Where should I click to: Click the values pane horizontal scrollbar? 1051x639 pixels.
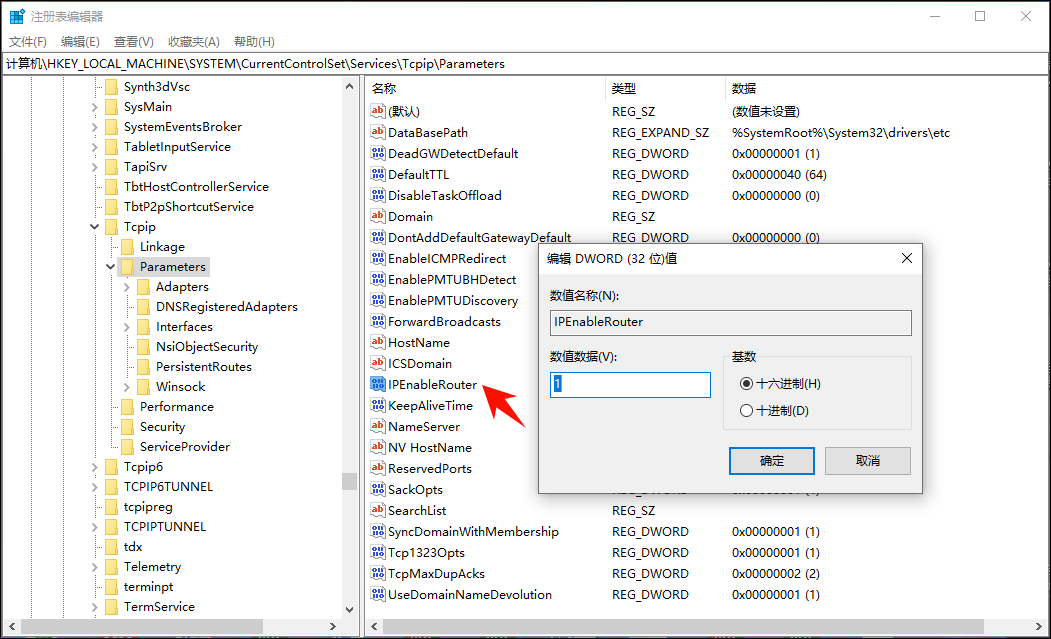(x=683, y=626)
